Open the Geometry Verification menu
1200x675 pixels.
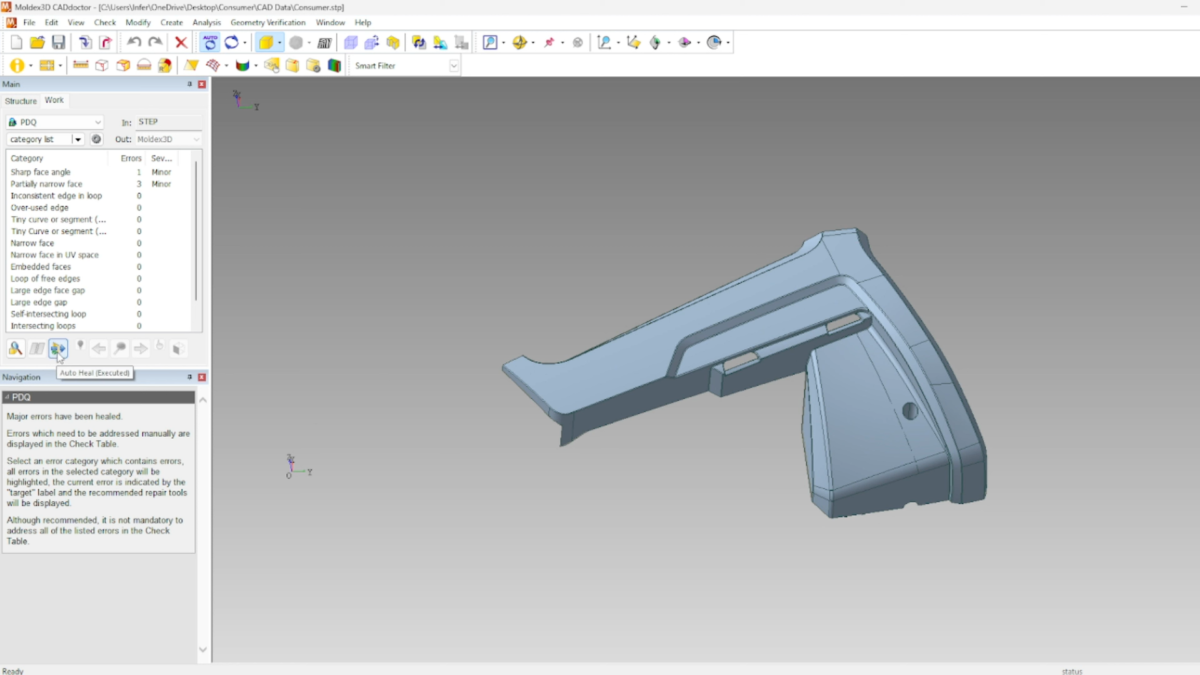coord(267,22)
